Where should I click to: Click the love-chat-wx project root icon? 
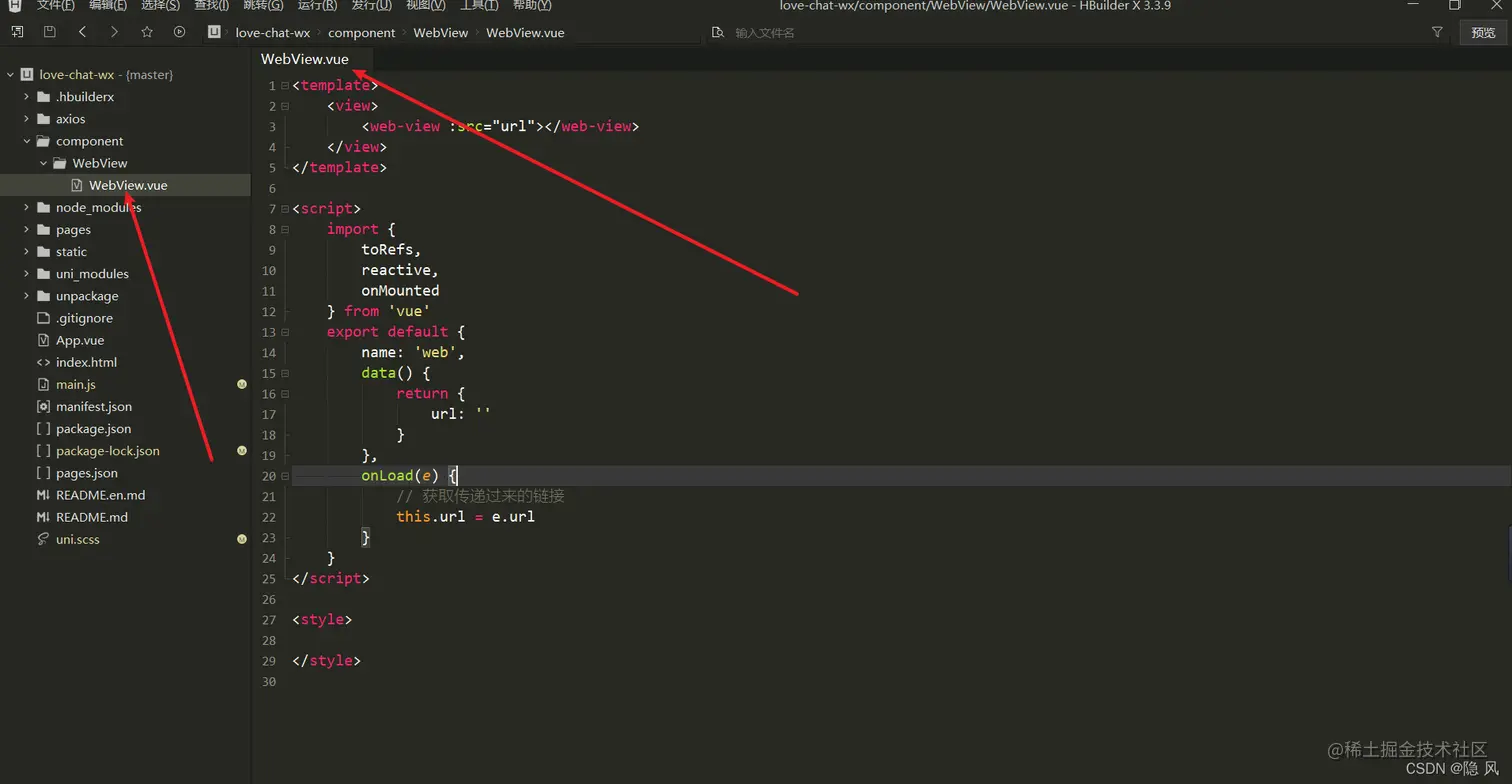tap(27, 75)
